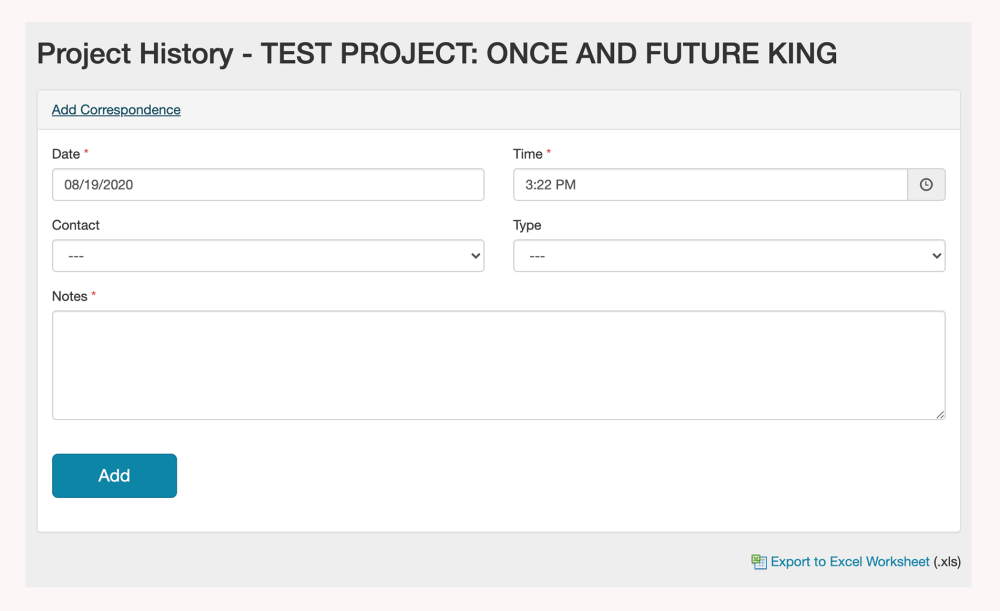Grab the Notes textarea resize handle
Screen dimensions: 1000x611
coord(940,414)
